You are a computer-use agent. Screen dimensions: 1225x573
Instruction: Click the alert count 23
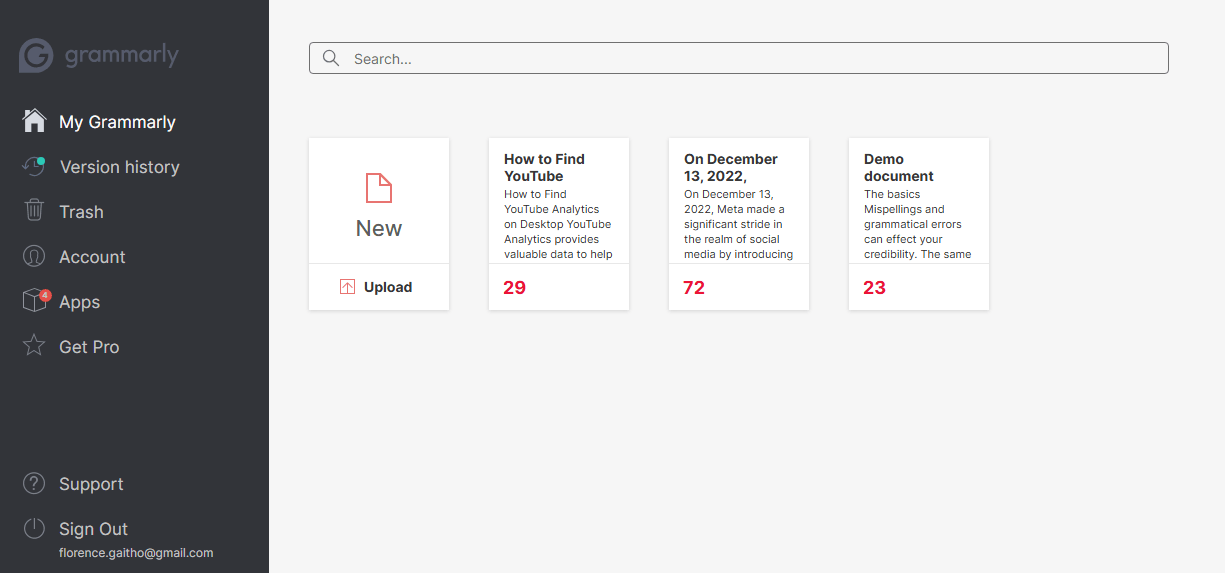pos(874,287)
